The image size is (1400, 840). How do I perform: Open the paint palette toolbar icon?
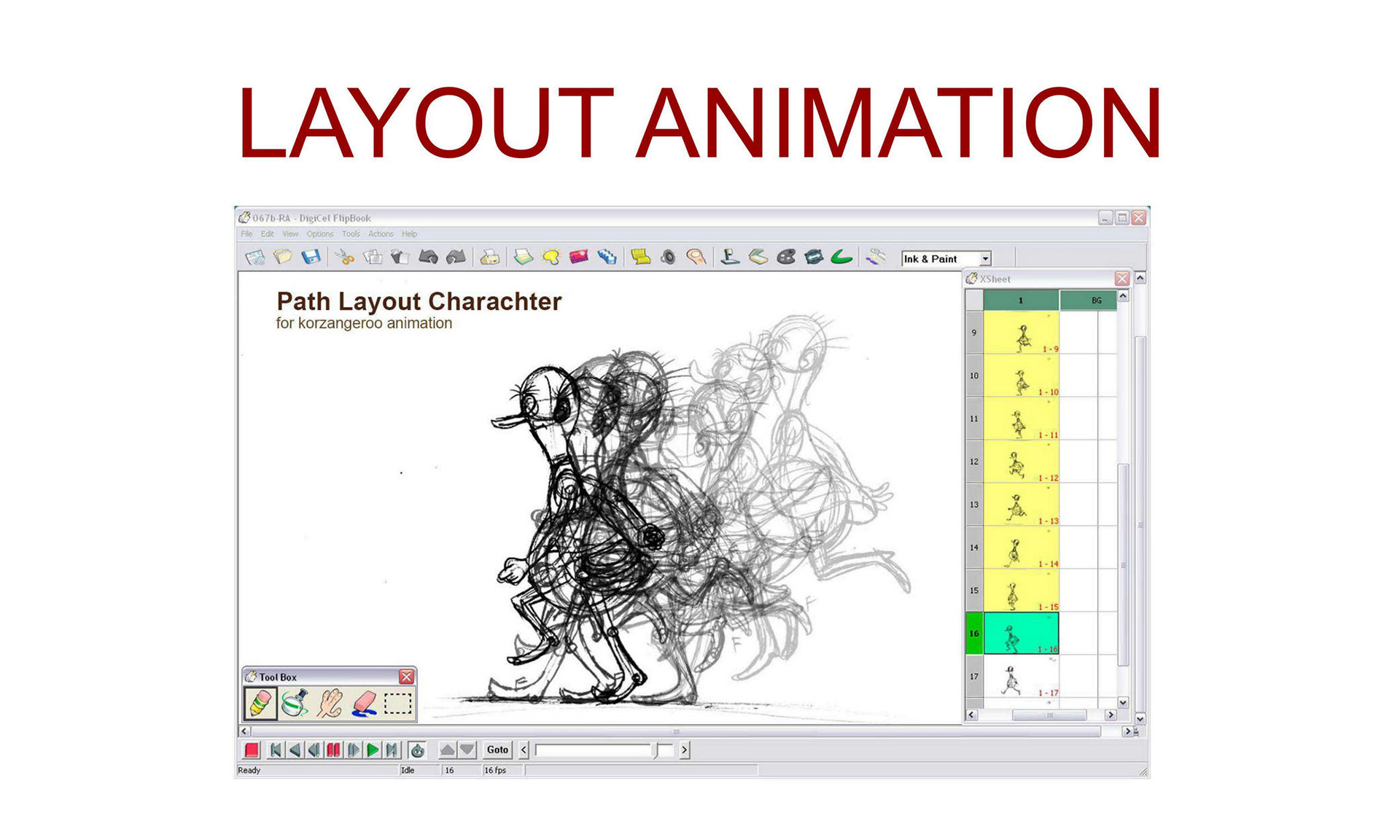pos(785,257)
